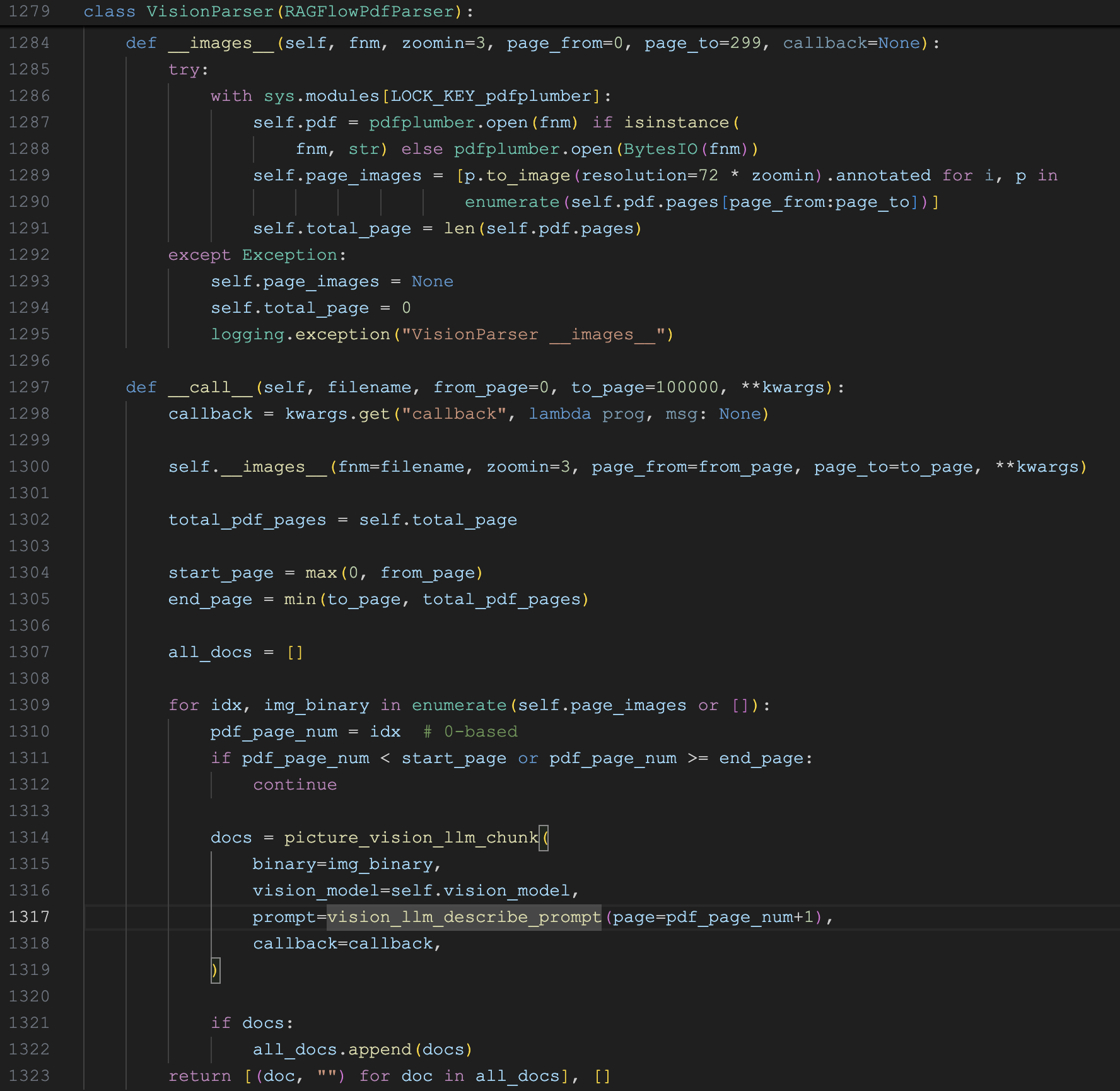
Task: Click the continue keyword on line 1312
Action: tap(295, 785)
